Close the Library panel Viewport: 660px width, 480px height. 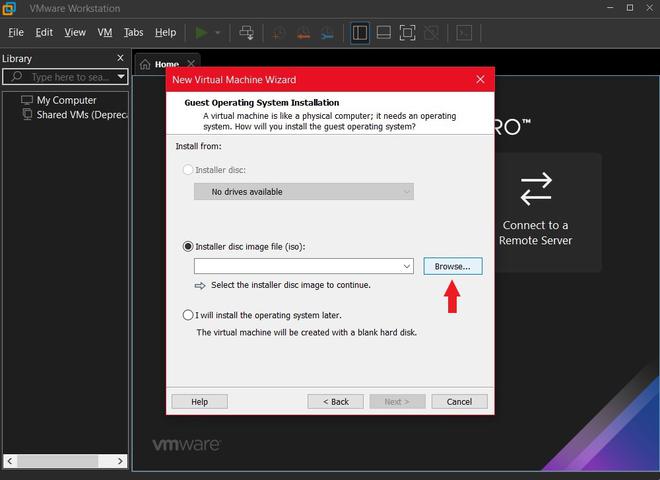[120, 58]
